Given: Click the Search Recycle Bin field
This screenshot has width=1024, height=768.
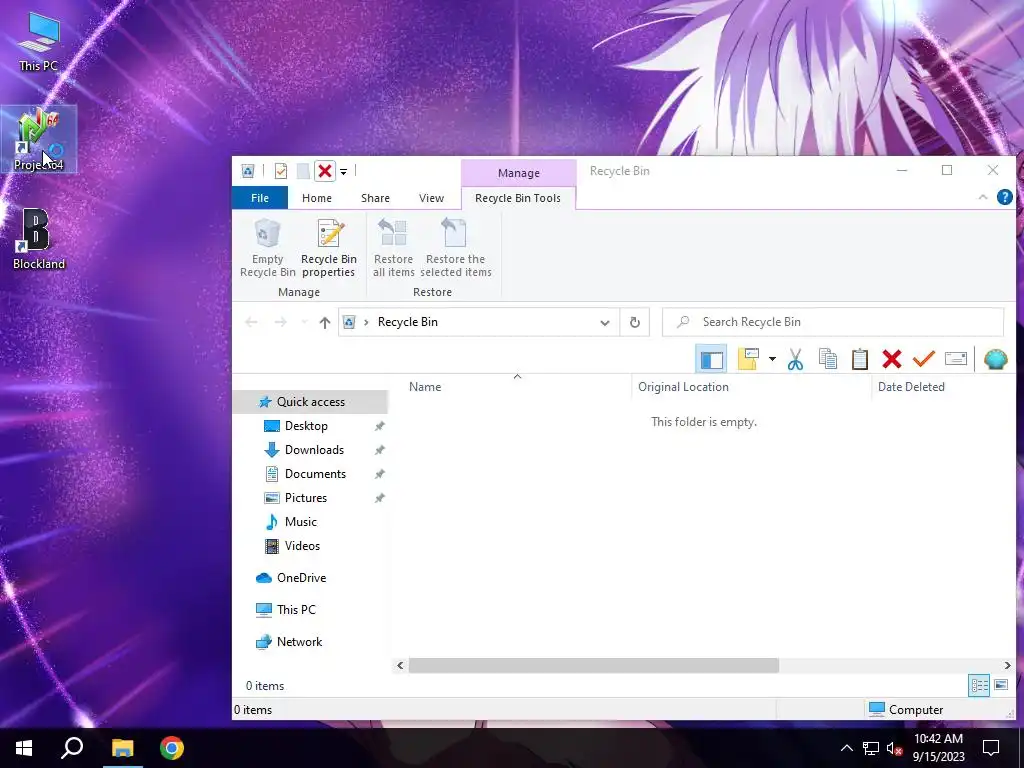Looking at the screenshot, I should pos(833,322).
